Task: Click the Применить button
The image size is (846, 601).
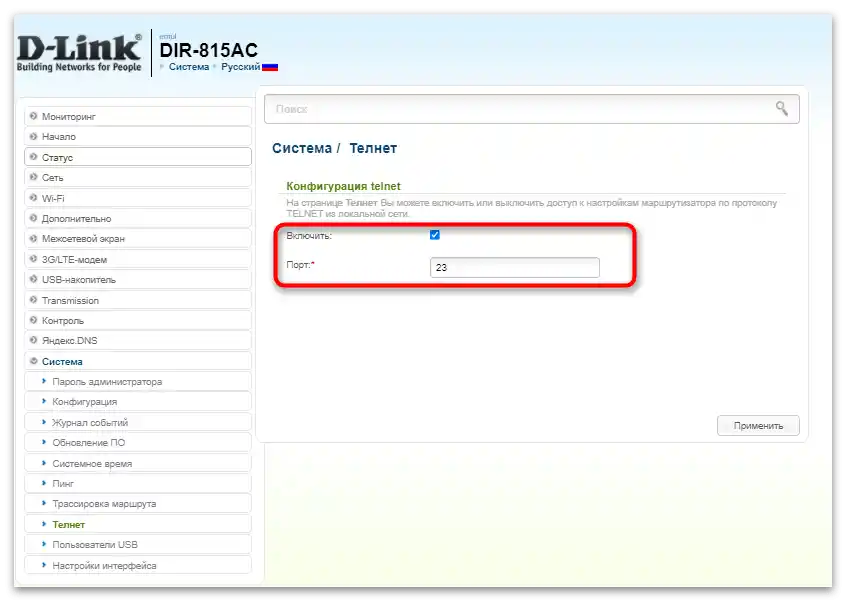Action: 758,426
